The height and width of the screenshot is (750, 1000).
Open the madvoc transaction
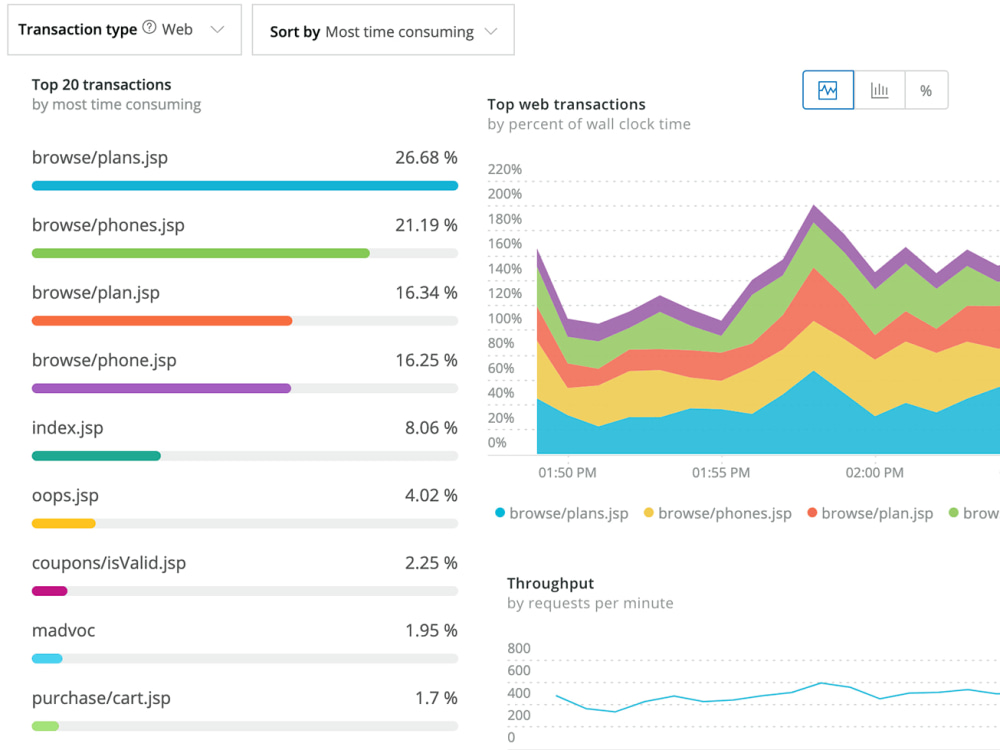click(x=63, y=631)
